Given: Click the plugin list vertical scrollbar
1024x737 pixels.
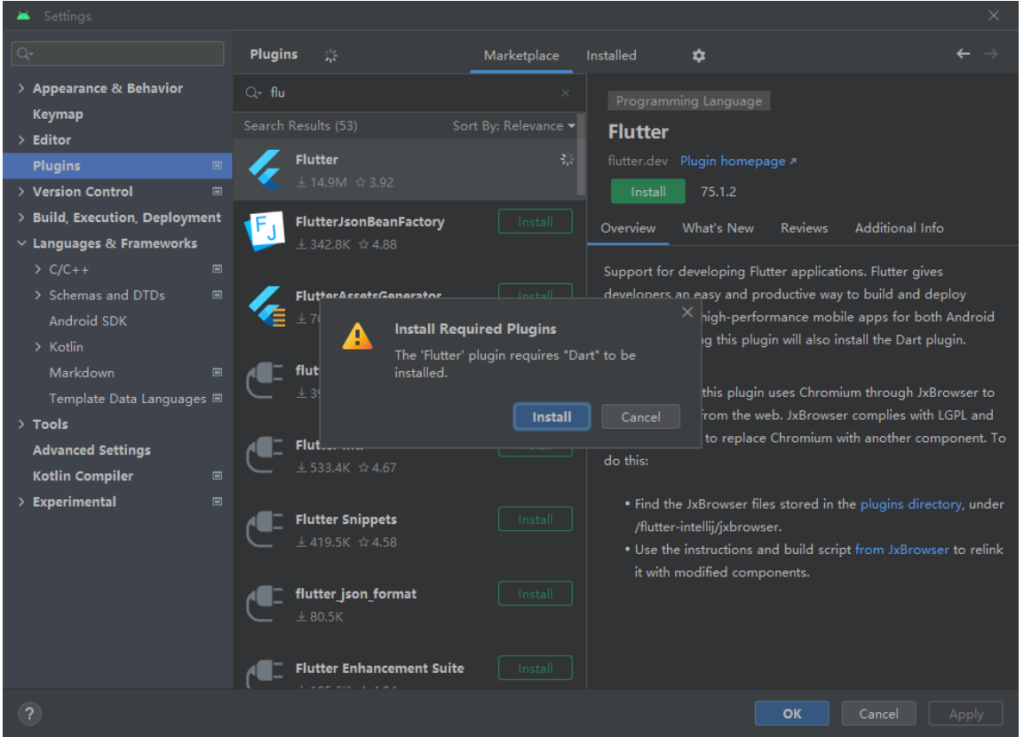Looking at the screenshot, I should point(581,154).
